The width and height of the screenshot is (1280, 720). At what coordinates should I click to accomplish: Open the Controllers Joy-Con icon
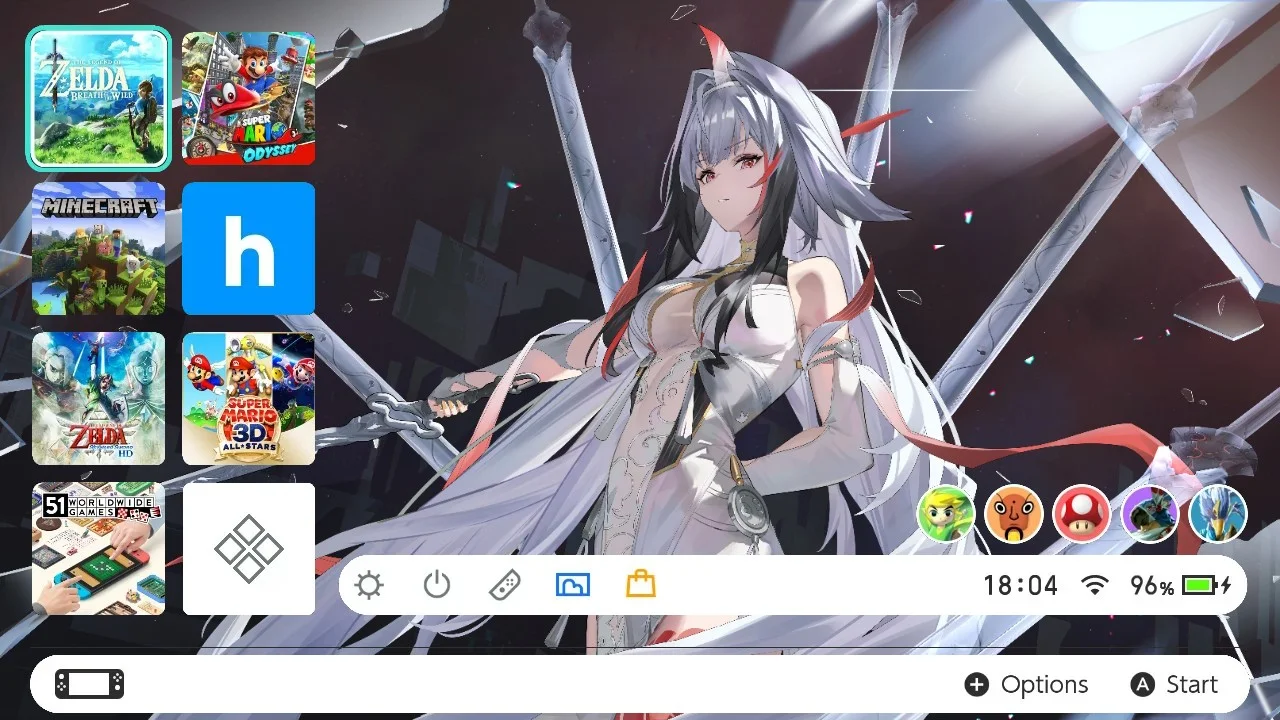point(504,585)
